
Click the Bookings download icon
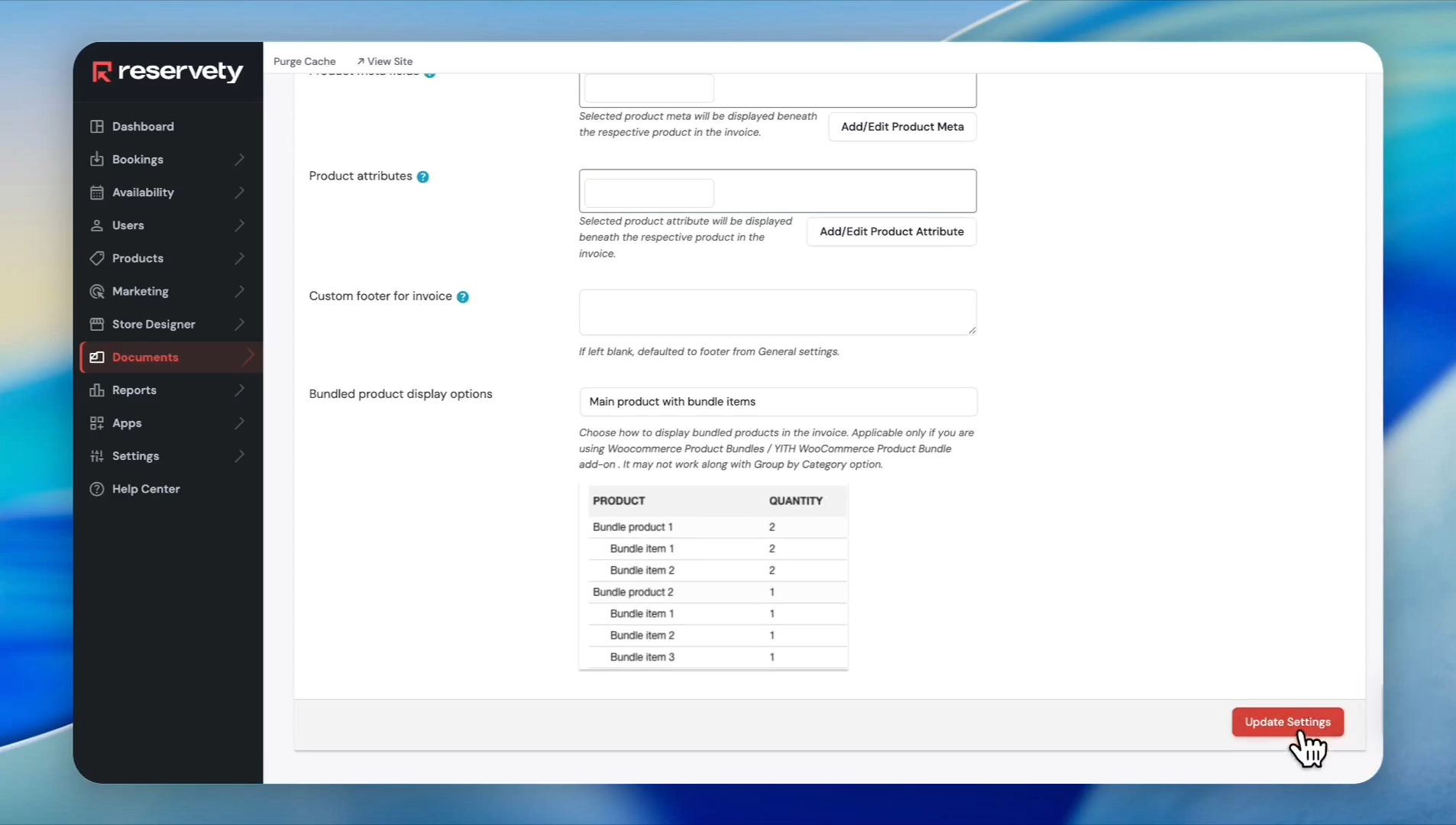tap(97, 160)
